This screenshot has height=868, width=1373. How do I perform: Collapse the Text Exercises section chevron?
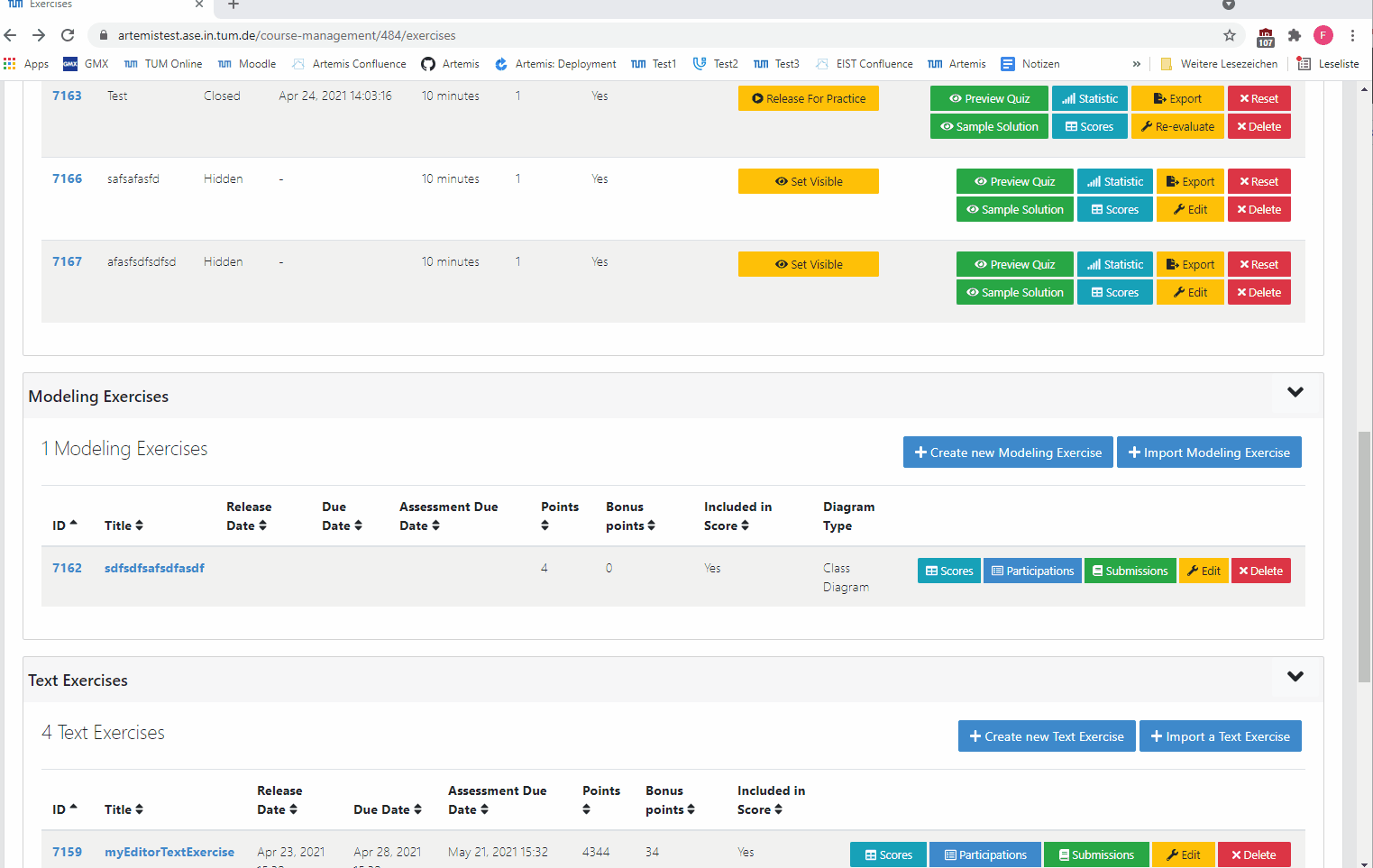pos(1295,676)
